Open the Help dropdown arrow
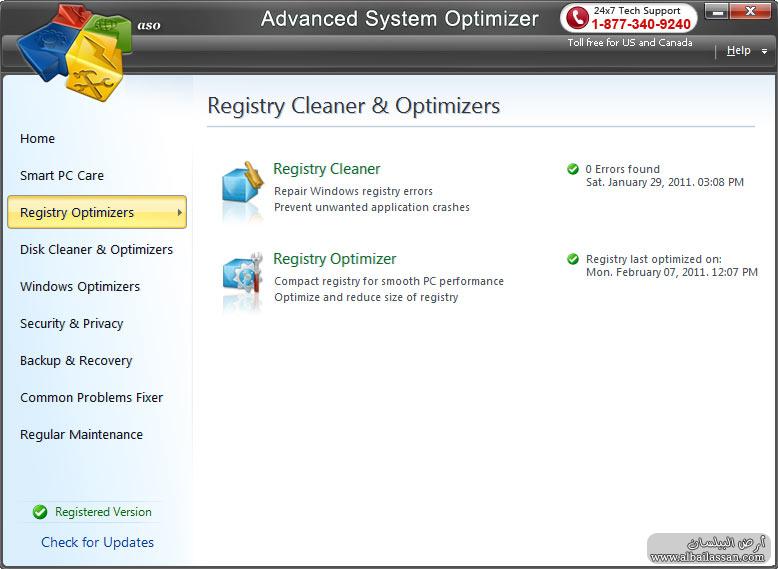 tap(765, 51)
